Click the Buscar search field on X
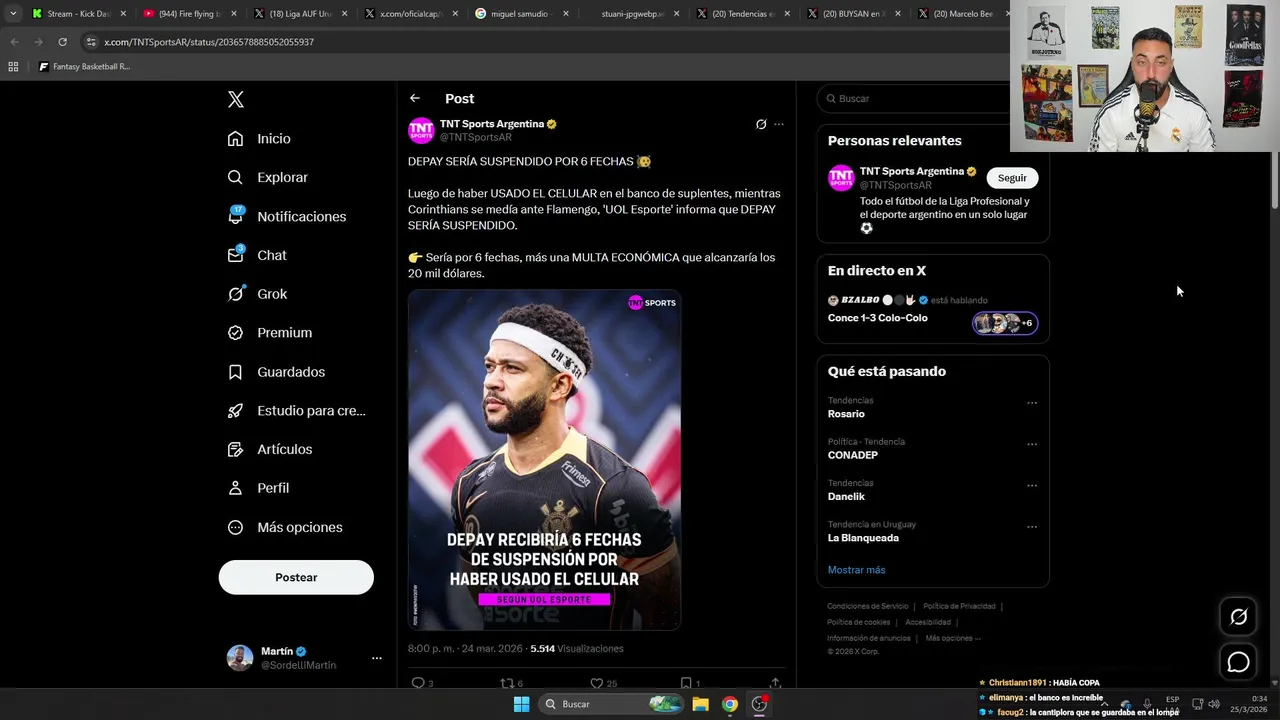1280x720 pixels. (x=915, y=98)
